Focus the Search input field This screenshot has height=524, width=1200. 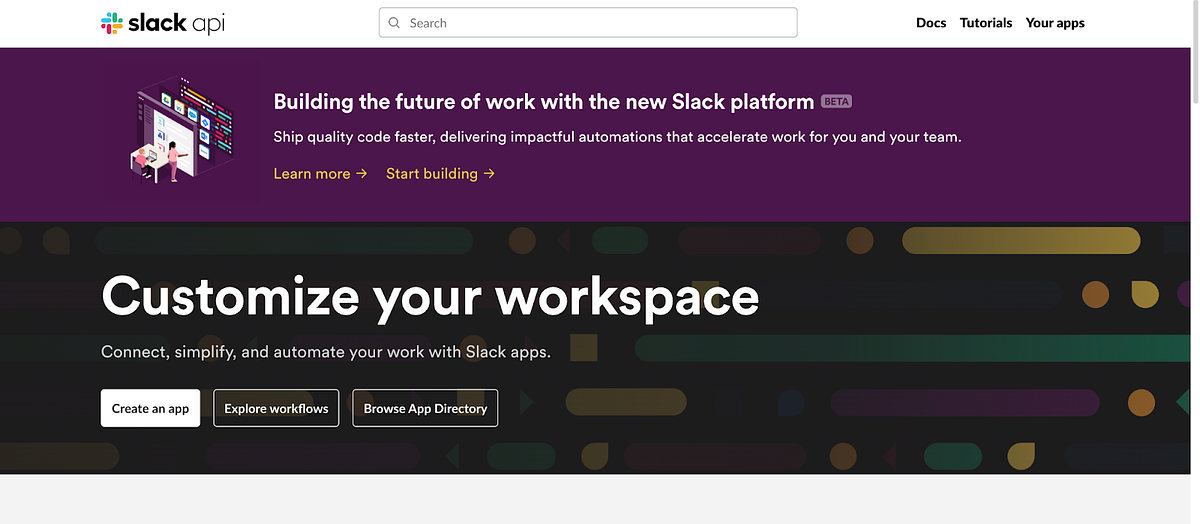588,23
